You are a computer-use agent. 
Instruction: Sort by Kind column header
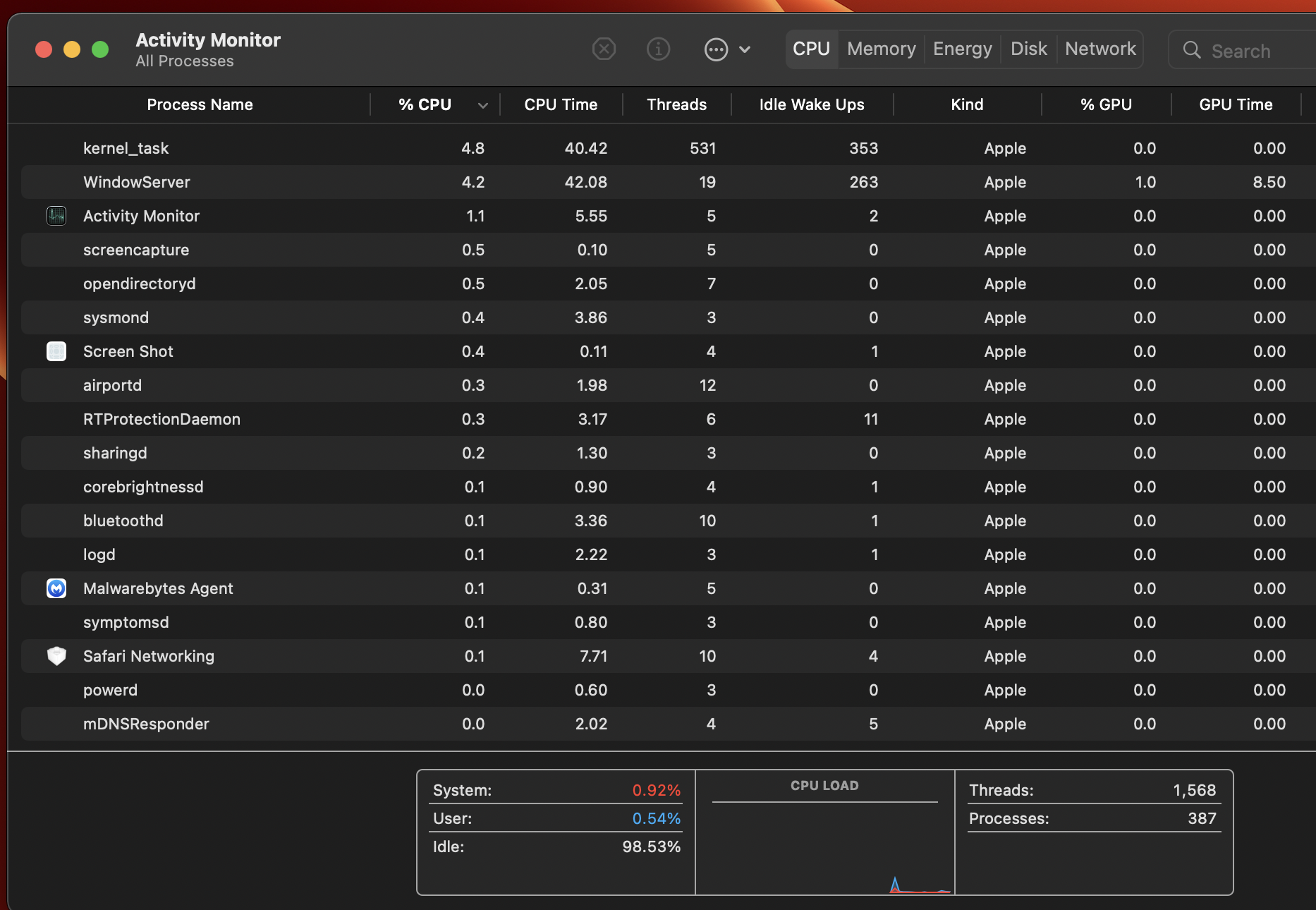point(967,105)
